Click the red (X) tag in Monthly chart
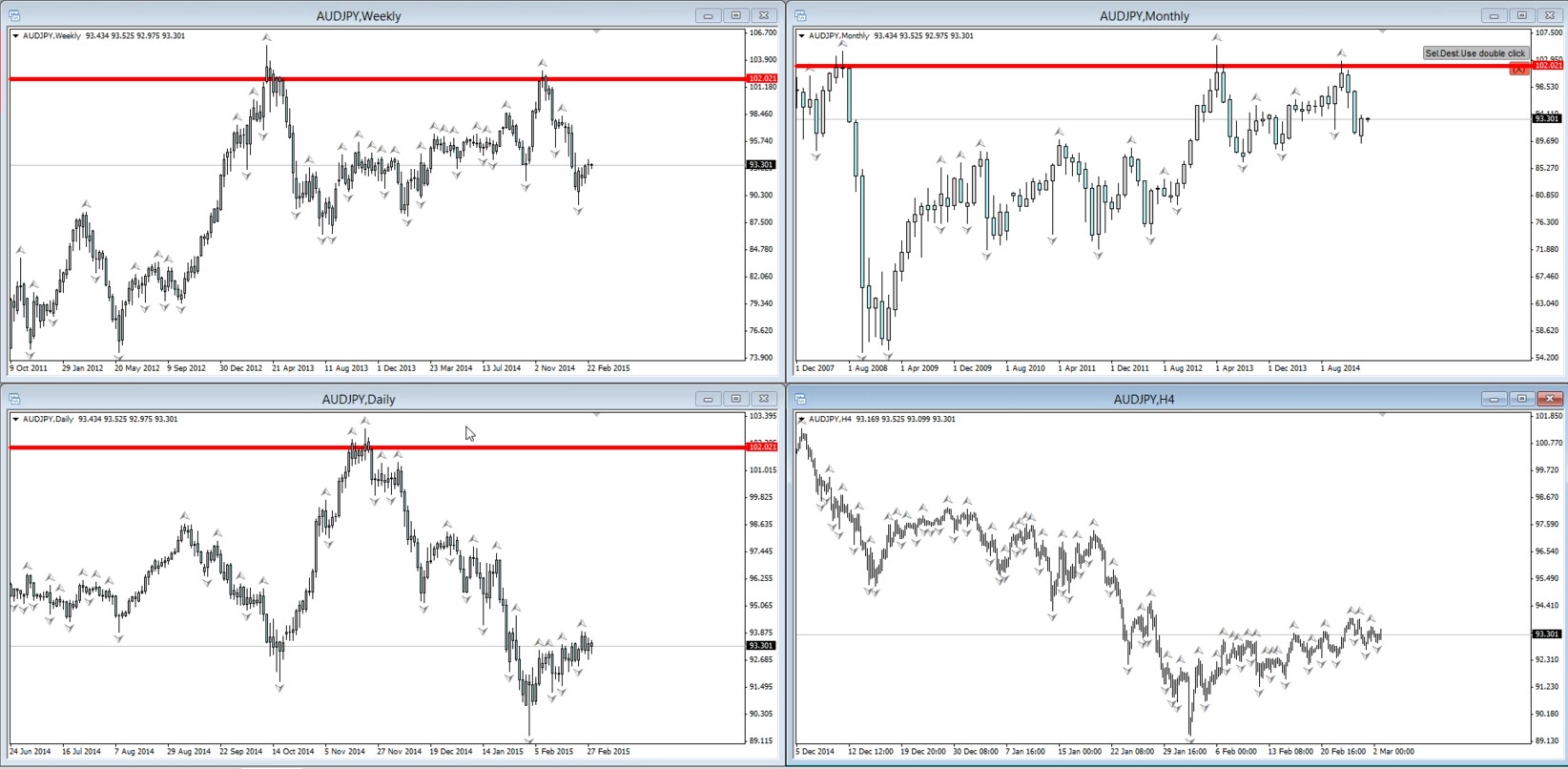Screen dimensions: 1568x769 pos(1518,70)
